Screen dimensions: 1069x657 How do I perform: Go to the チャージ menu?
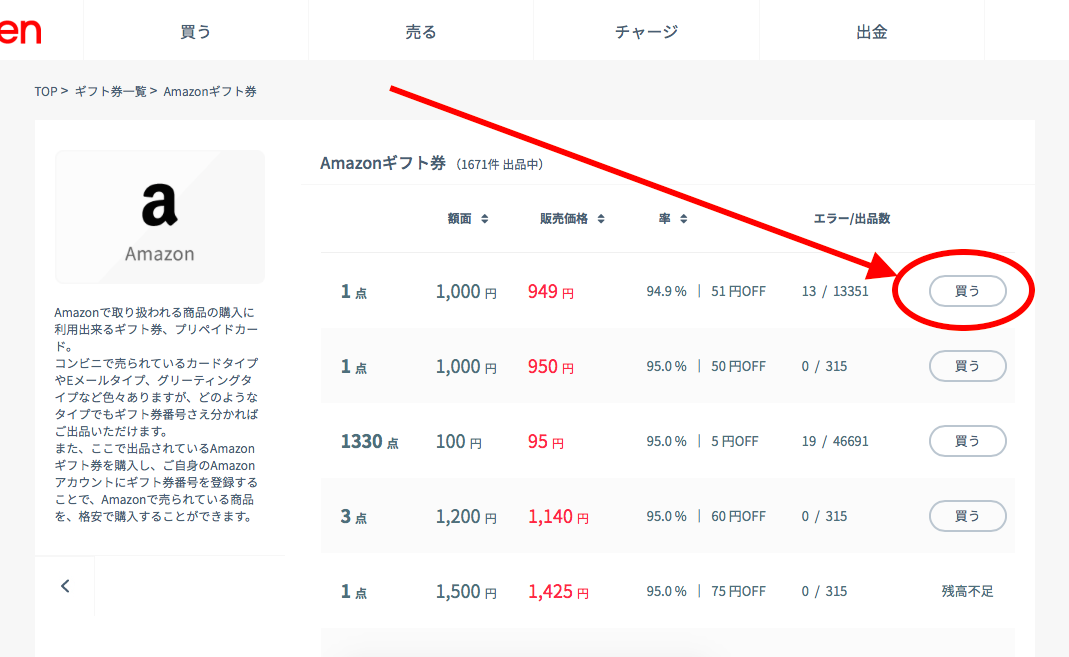pos(646,31)
